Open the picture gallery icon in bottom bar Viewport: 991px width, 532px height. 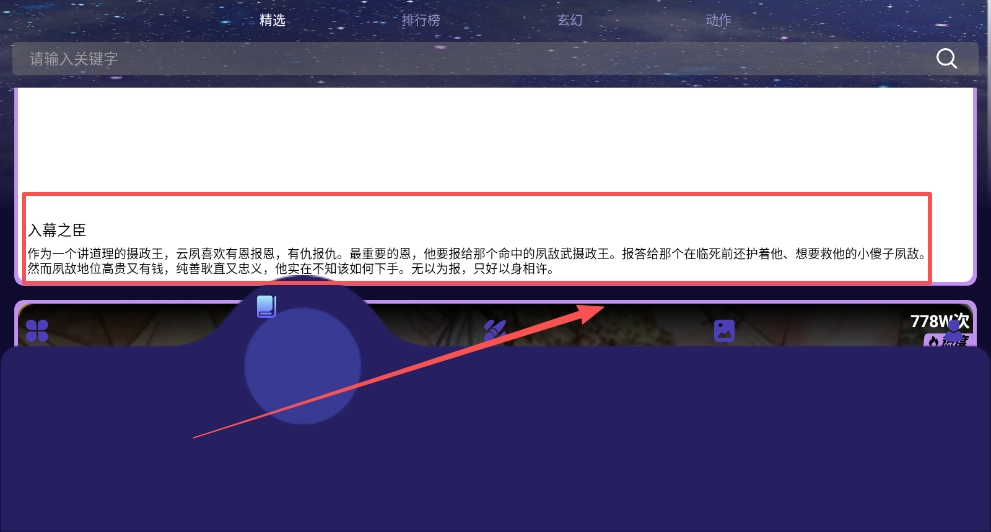pyautogui.click(x=724, y=331)
